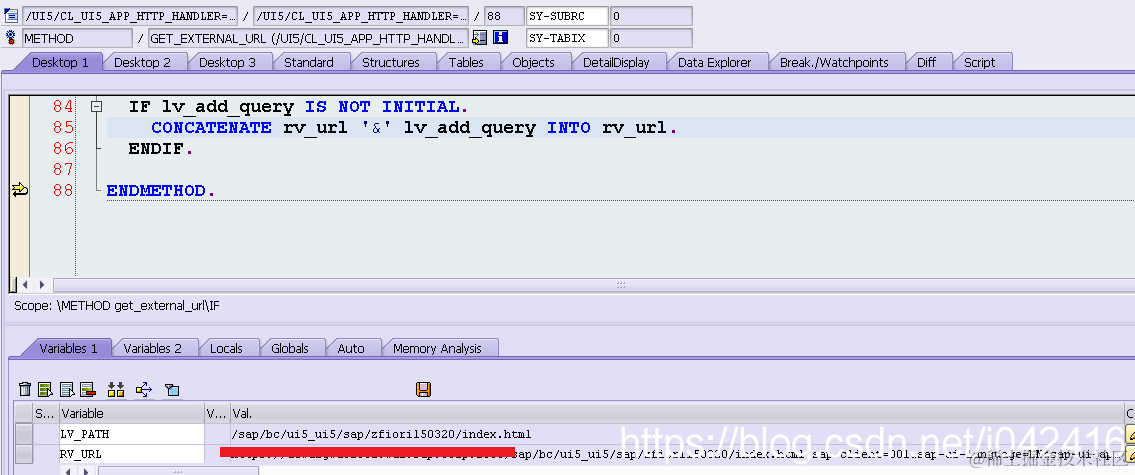Click the yellow box with blue arrows icon
The width and height of the screenshot is (1135, 475).
(143, 390)
